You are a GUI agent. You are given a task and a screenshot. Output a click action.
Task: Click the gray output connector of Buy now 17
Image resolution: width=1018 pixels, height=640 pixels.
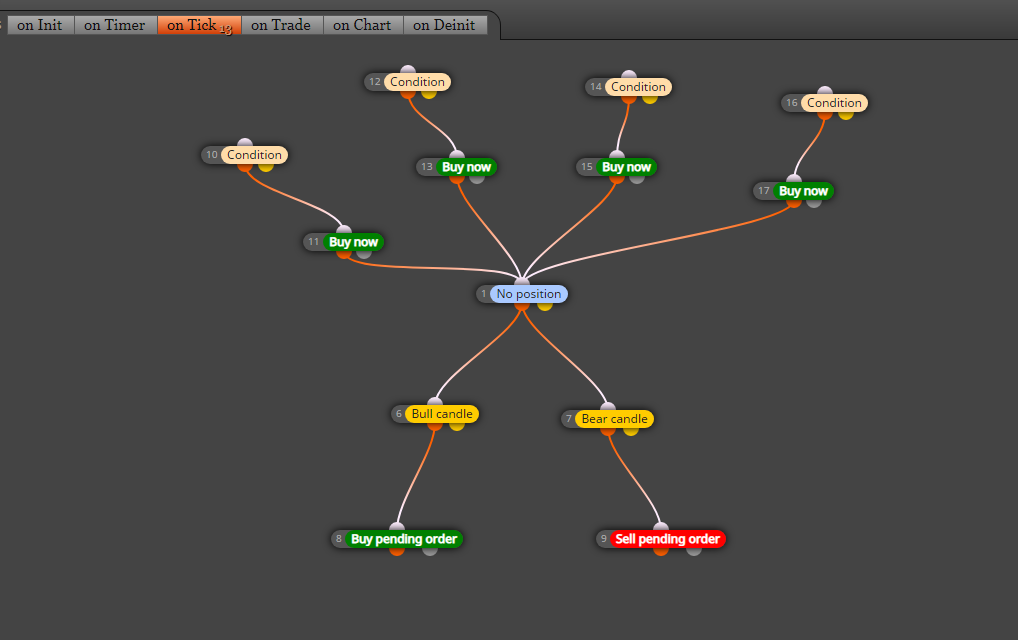(814, 203)
